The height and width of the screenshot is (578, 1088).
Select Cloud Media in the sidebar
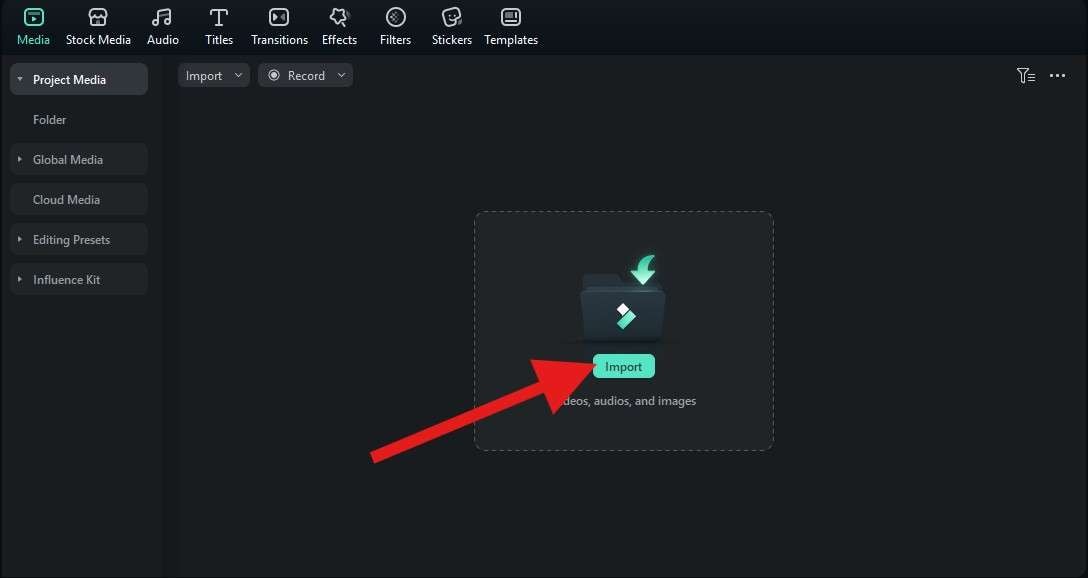79,199
